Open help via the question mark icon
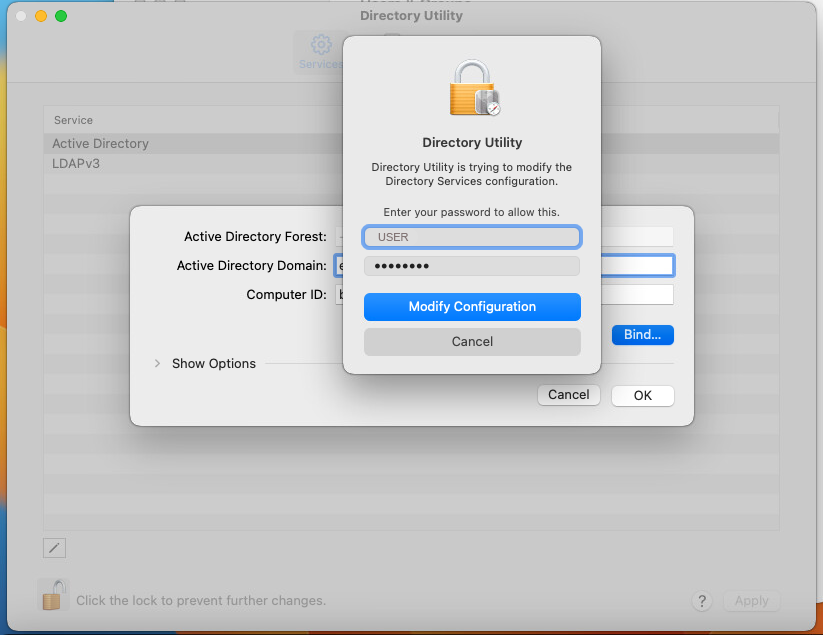 pos(702,601)
